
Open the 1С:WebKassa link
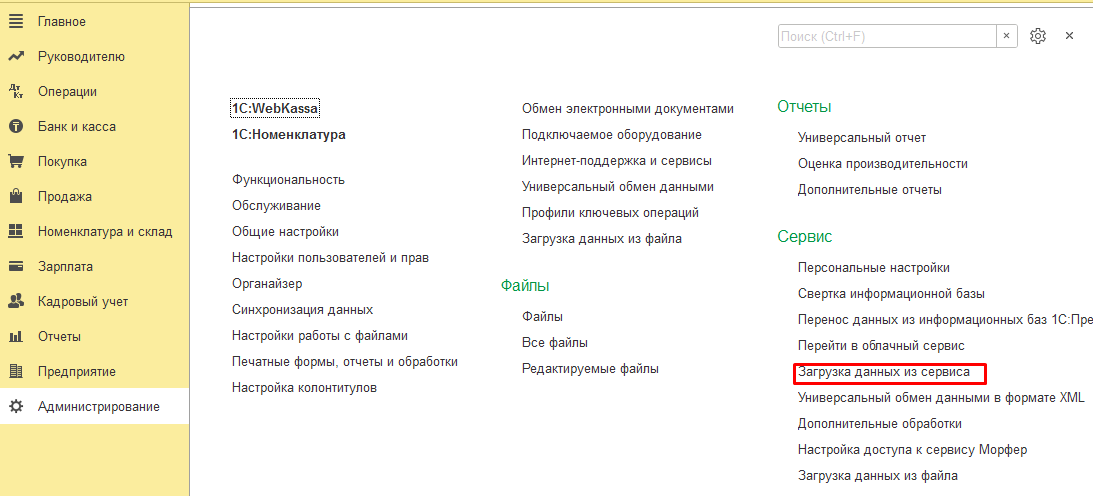tap(275, 108)
